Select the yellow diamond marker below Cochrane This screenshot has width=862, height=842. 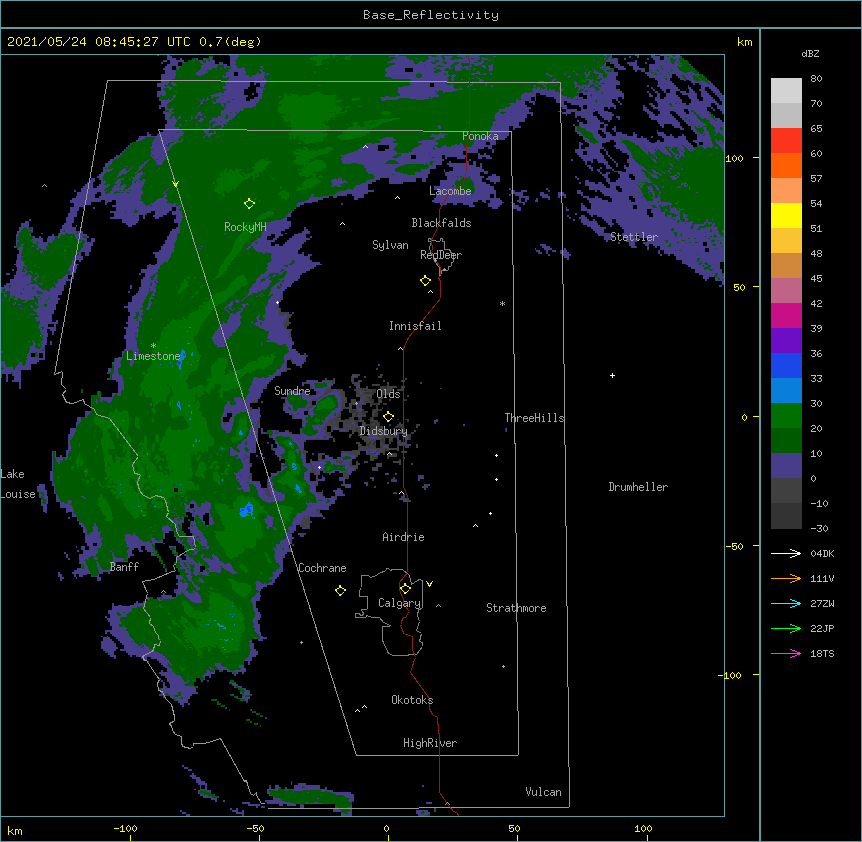click(x=340, y=591)
